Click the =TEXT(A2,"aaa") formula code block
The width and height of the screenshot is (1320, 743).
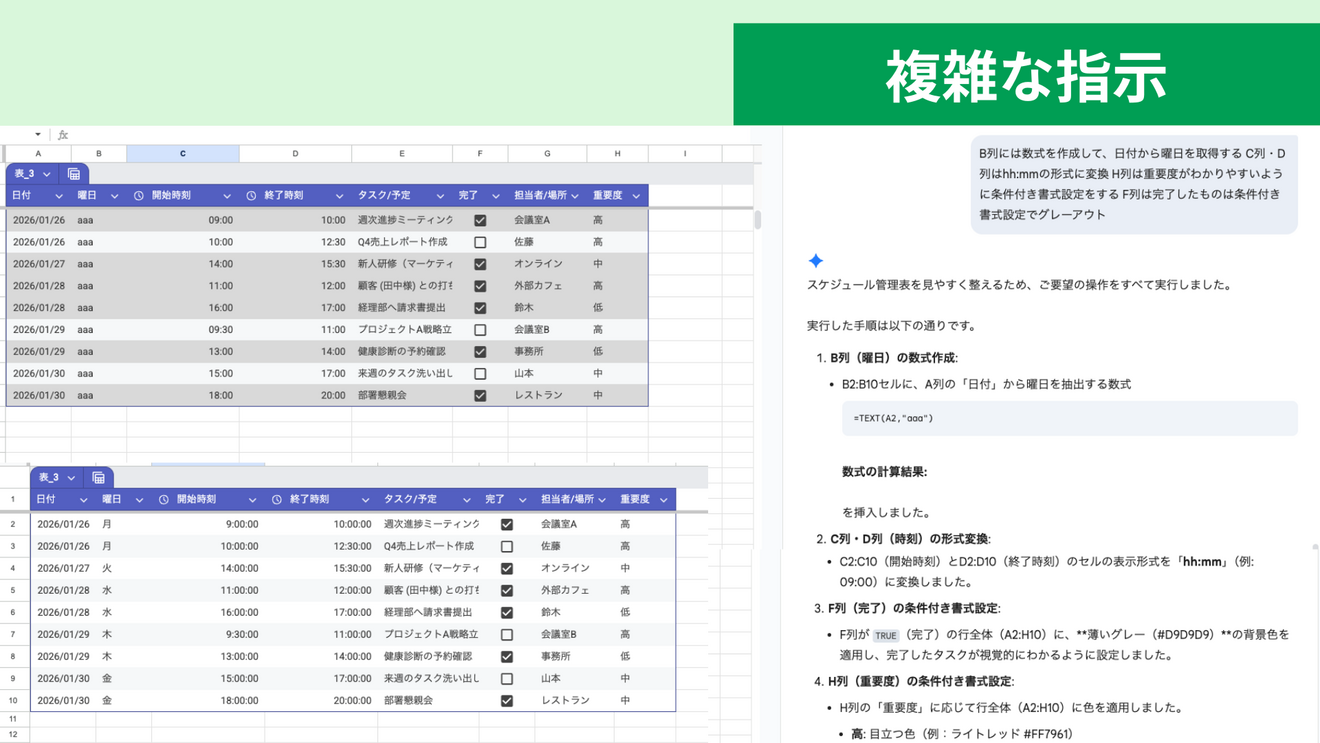tap(1069, 418)
